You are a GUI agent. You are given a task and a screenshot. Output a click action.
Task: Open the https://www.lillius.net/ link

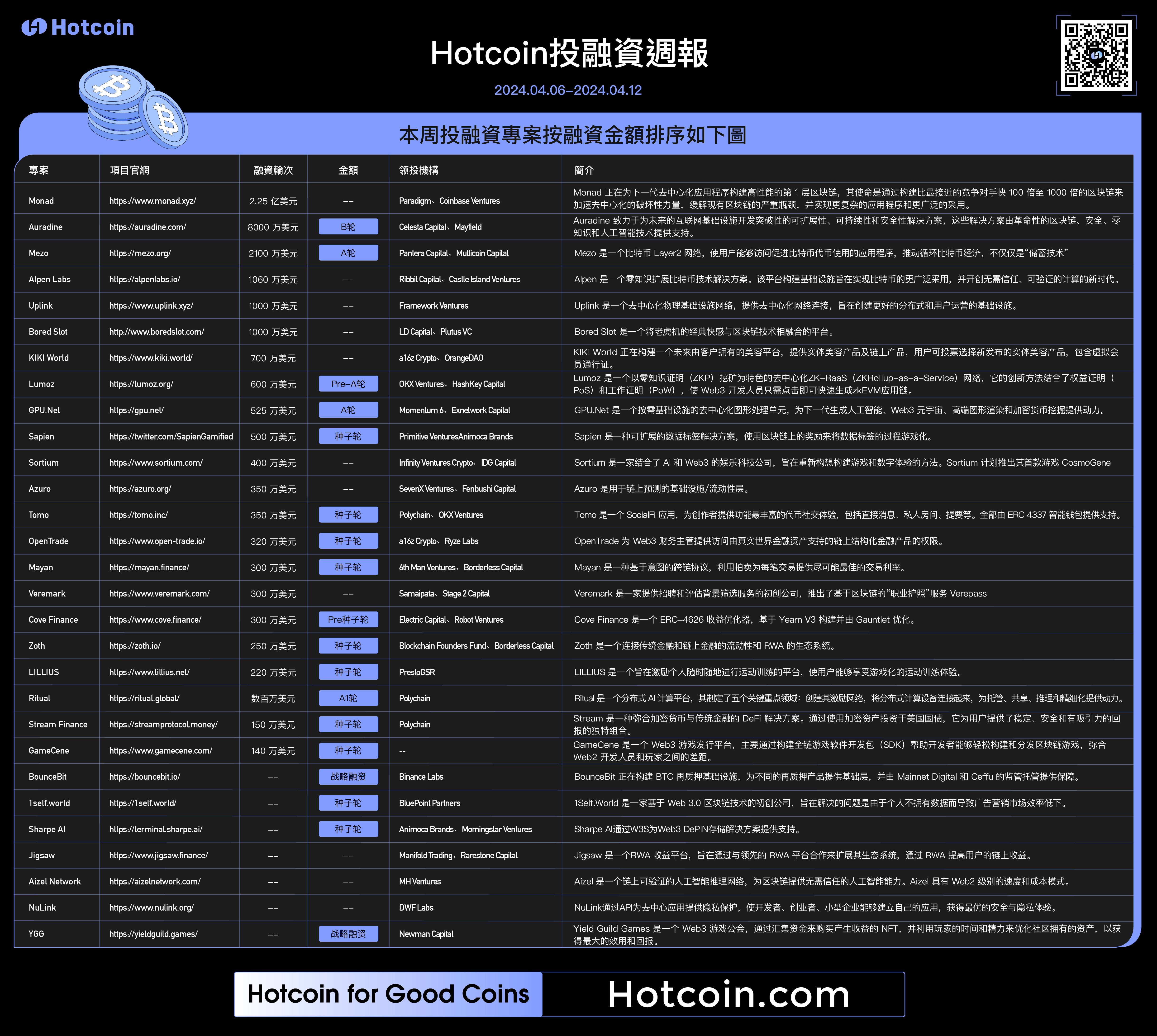(150, 672)
